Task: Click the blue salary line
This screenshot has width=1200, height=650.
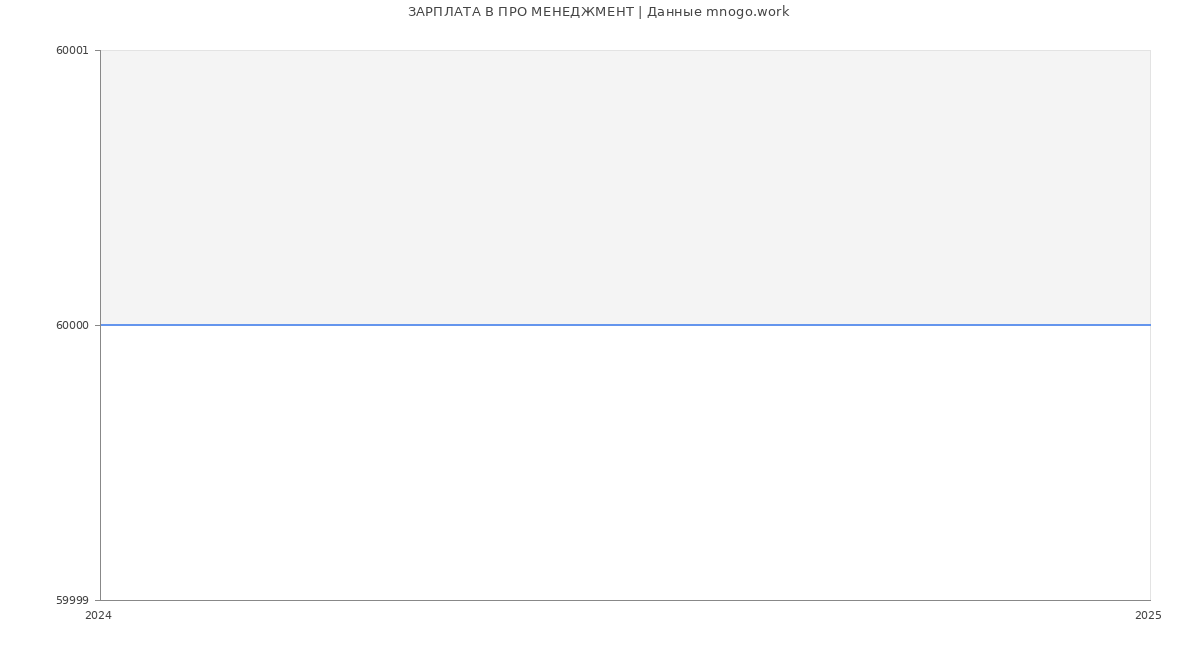Action: coord(625,325)
